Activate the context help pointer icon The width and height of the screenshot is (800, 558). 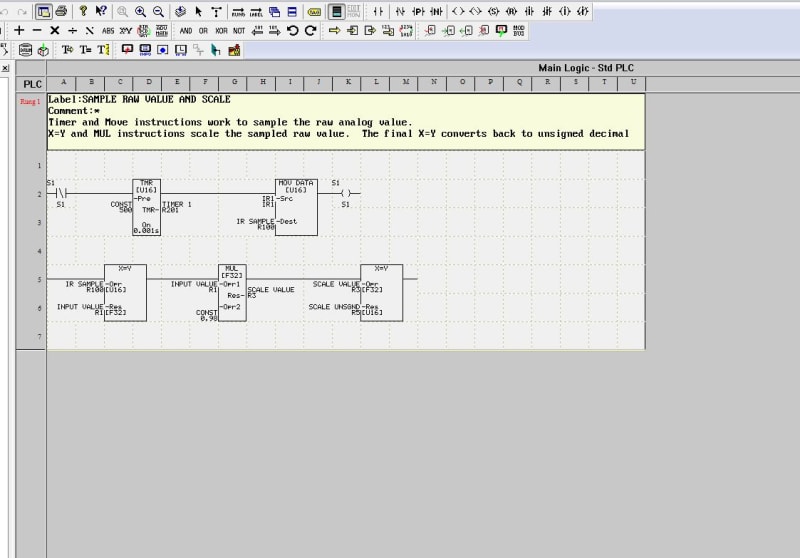(x=101, y=11)
